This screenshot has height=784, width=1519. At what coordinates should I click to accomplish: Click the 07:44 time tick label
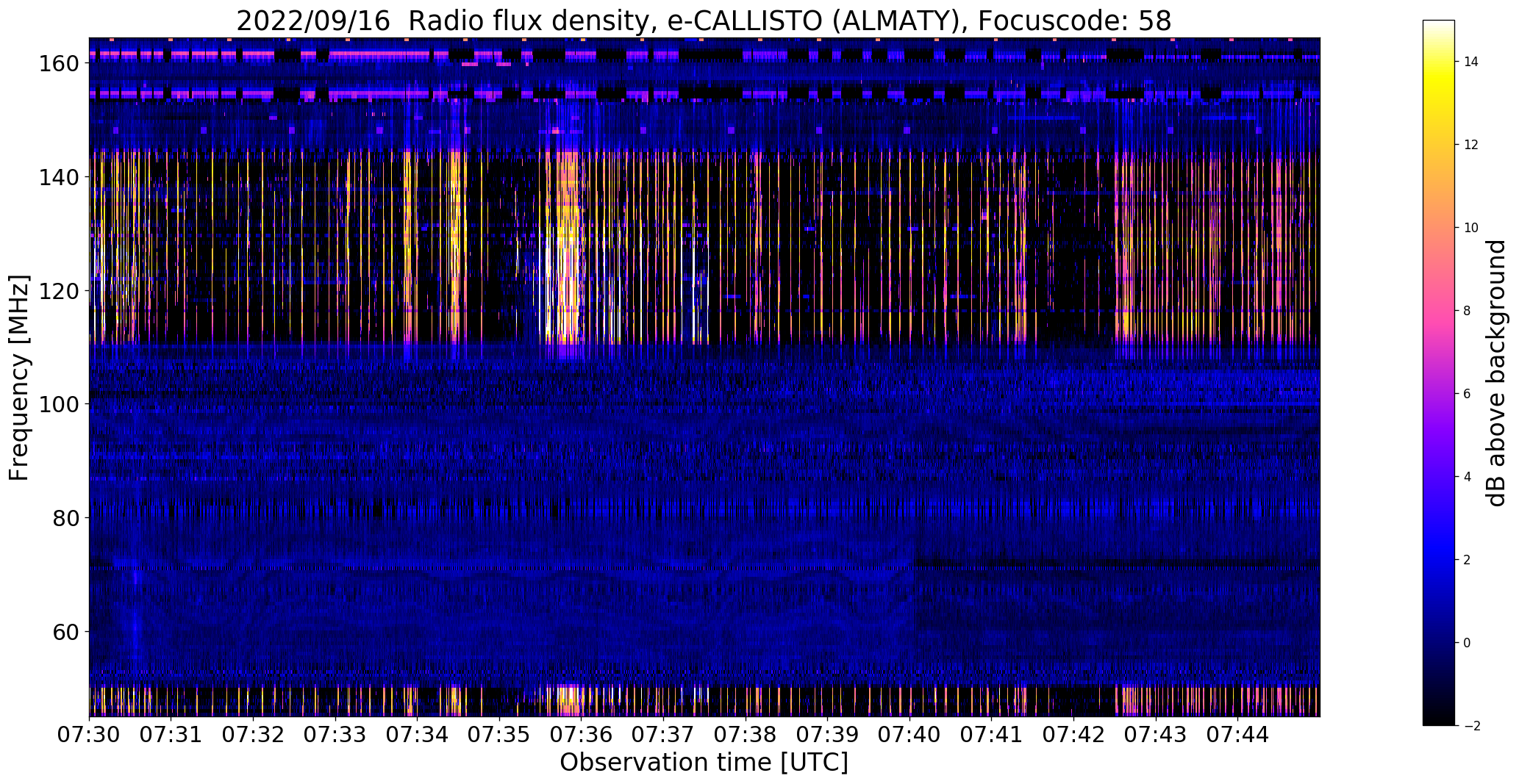1237,735
